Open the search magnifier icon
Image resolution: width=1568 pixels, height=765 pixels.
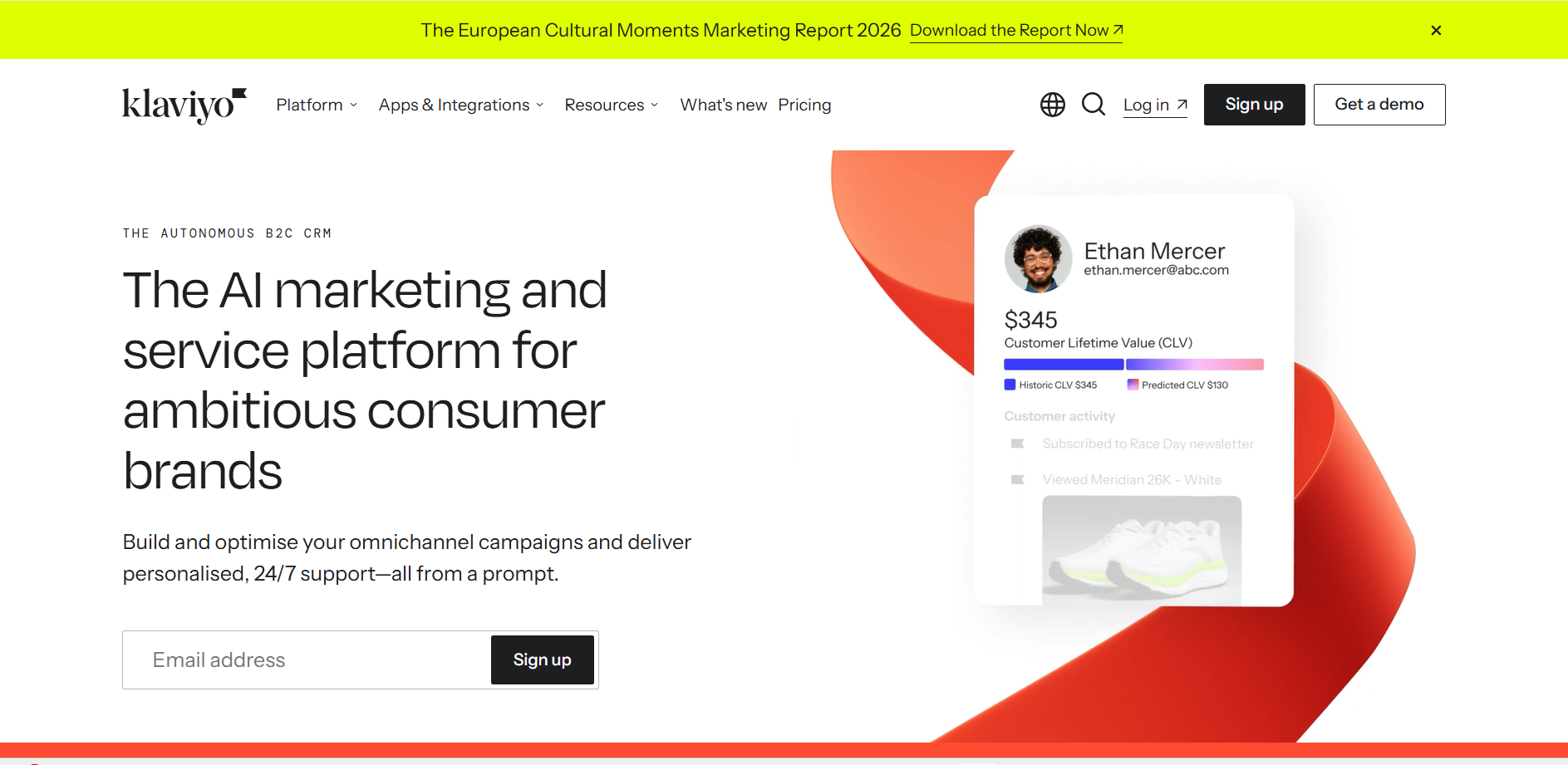pyautogui.click(x=1094, y=105)
